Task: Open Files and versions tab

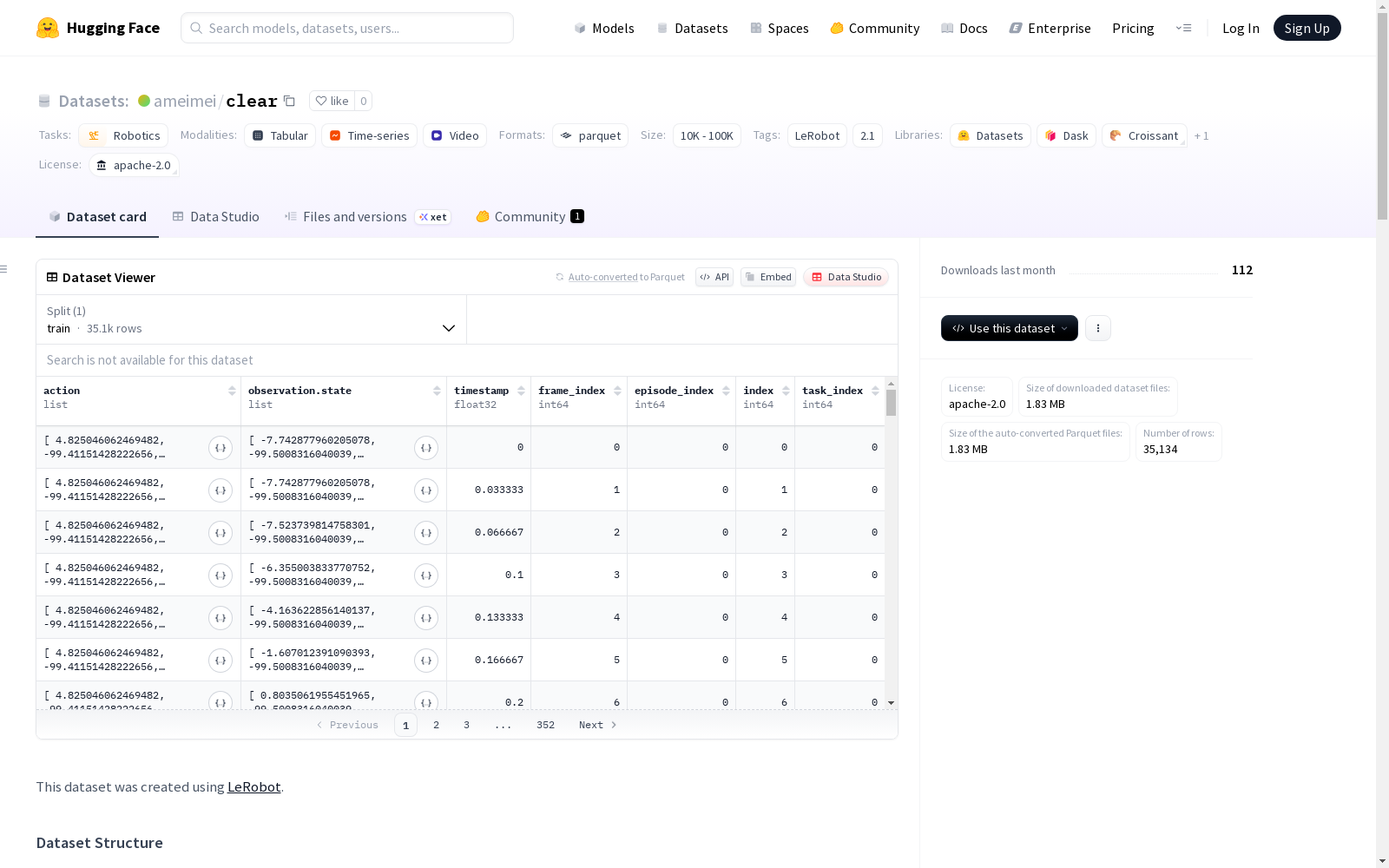Action: (x=367, y=217)
